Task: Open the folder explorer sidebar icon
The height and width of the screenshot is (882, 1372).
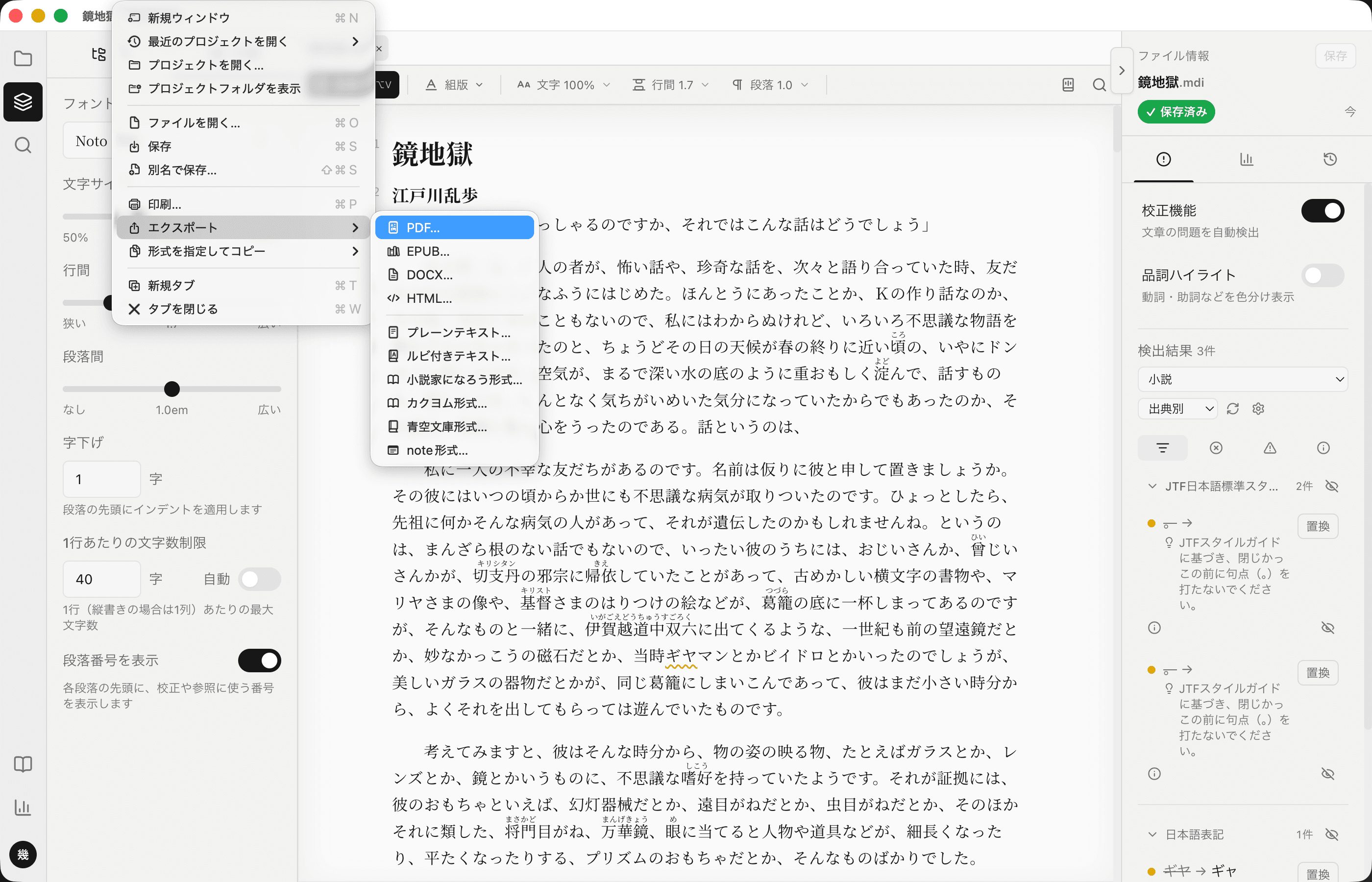Action: pos(23,58)
